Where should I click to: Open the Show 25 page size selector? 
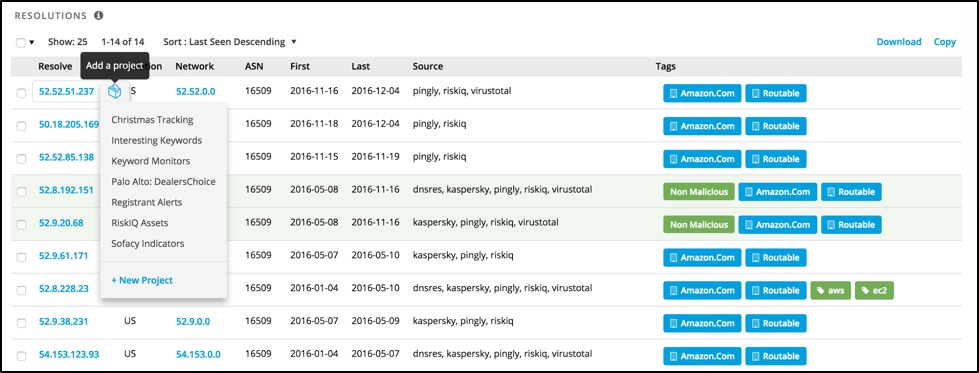coord(67,42)
